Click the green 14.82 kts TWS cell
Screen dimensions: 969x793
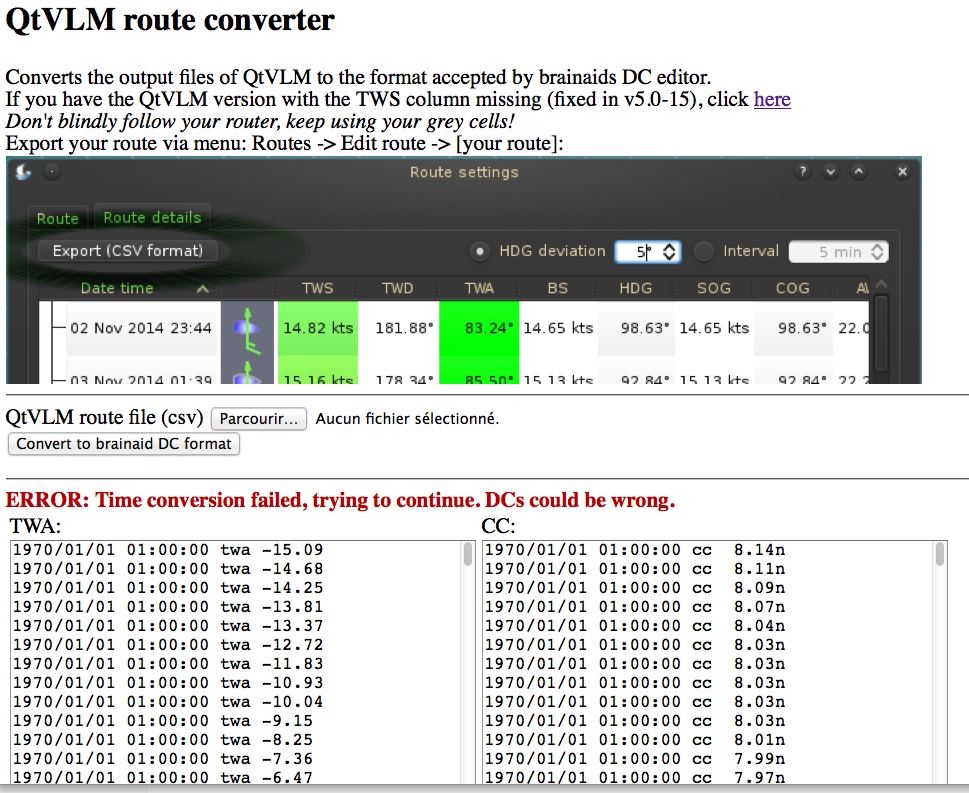tap(318, 328)
